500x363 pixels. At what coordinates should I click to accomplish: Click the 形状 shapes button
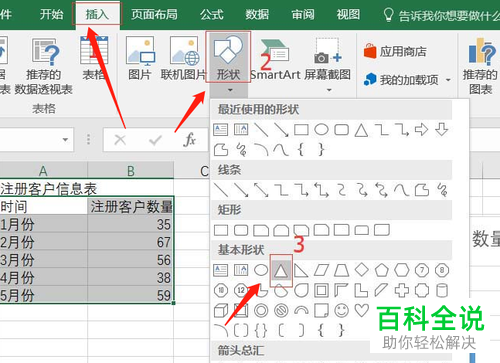coord(228,57)
